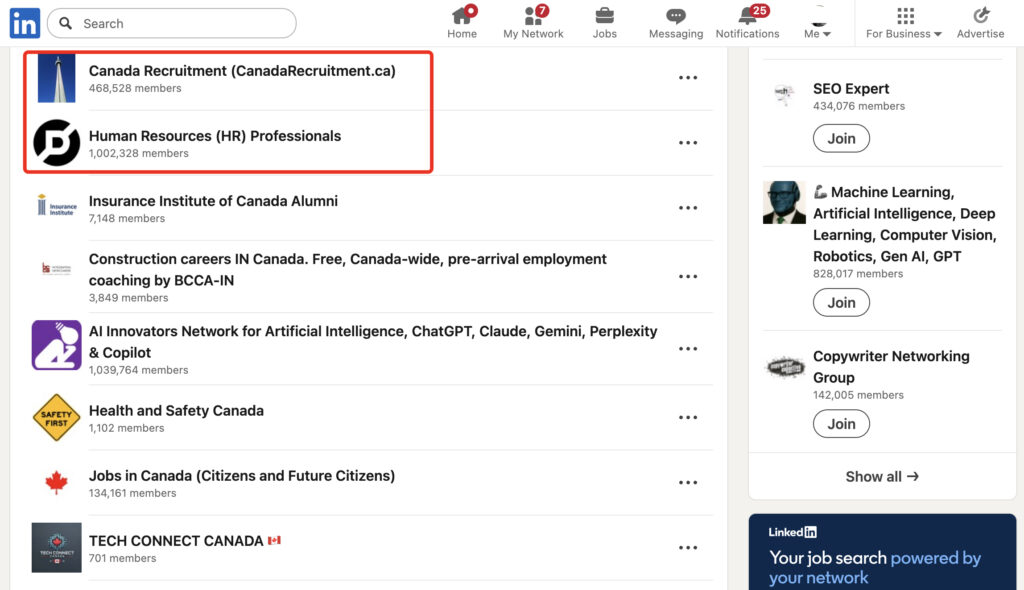This screenshot has width=1024, height=590.
Task: Open options for Construction careers group
Action: pyautogui.click(x=688, y=276)
